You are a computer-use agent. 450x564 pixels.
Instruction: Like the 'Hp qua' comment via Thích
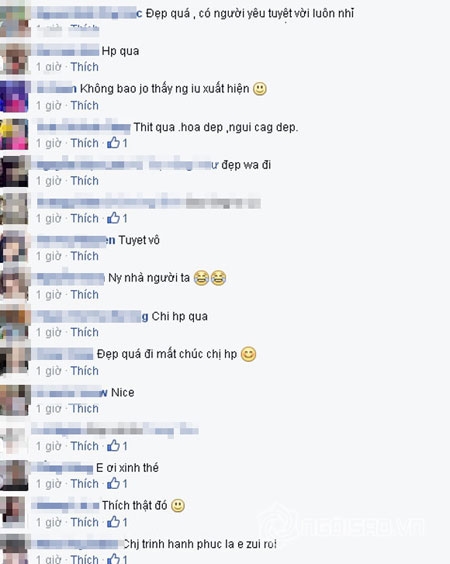tap(85, 67)
